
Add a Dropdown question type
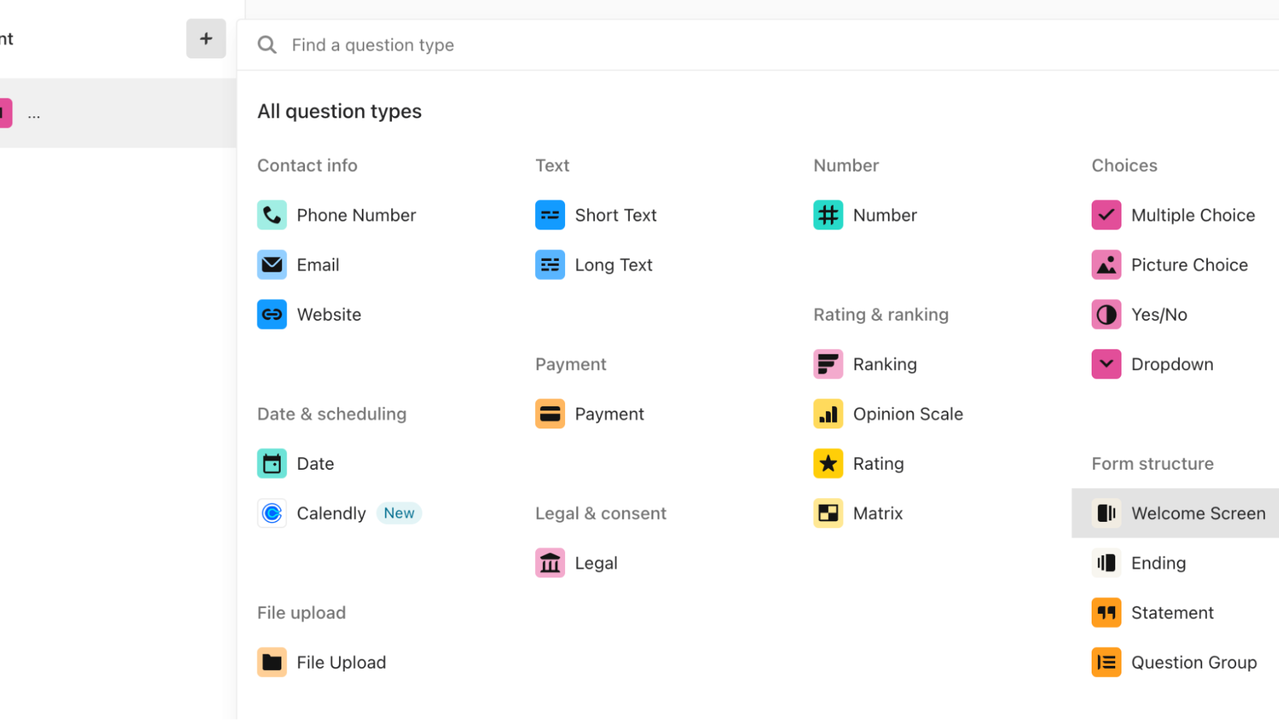(x=1171, y=364)
